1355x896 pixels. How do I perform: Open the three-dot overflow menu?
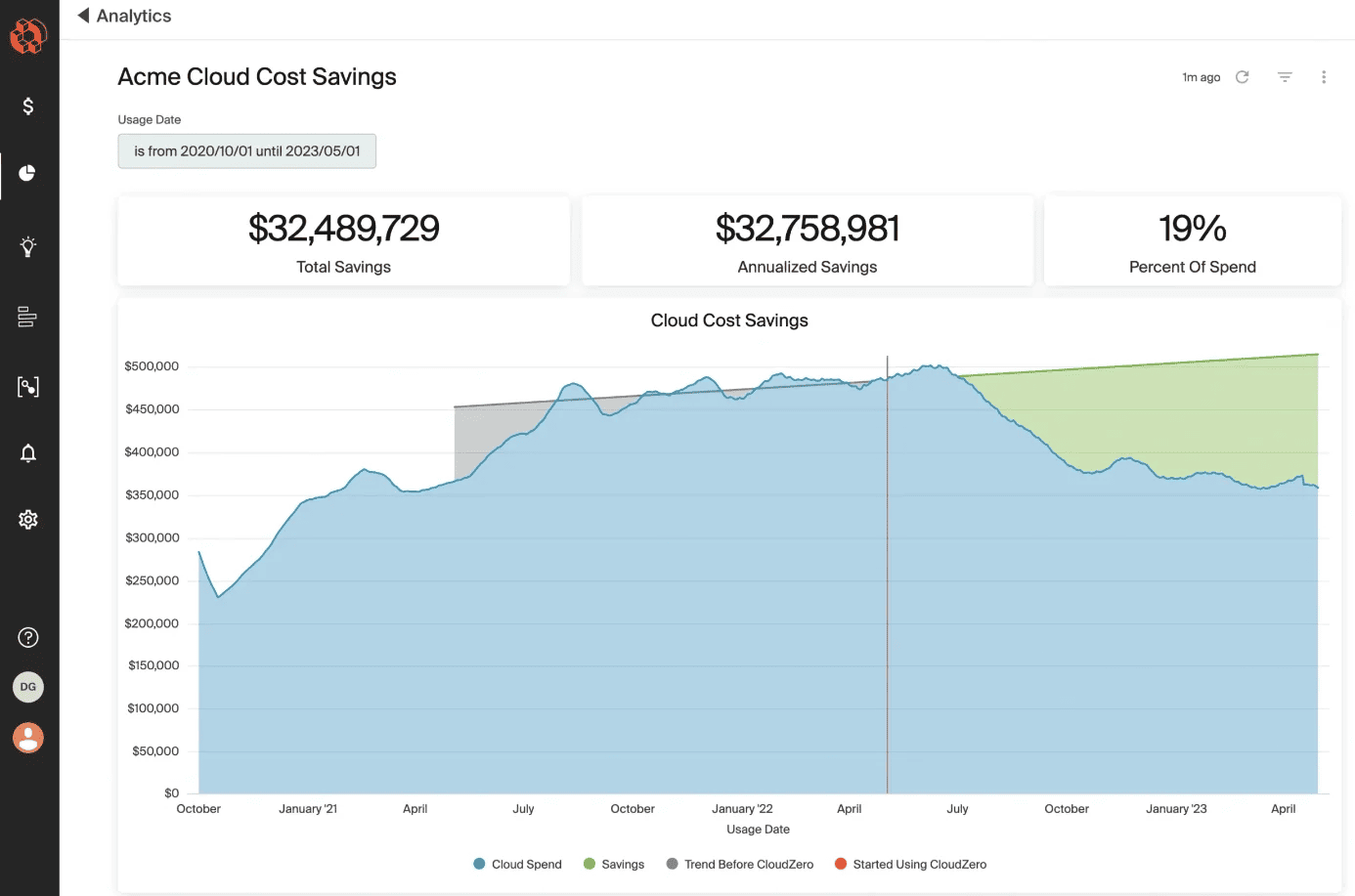point(1325,76)
